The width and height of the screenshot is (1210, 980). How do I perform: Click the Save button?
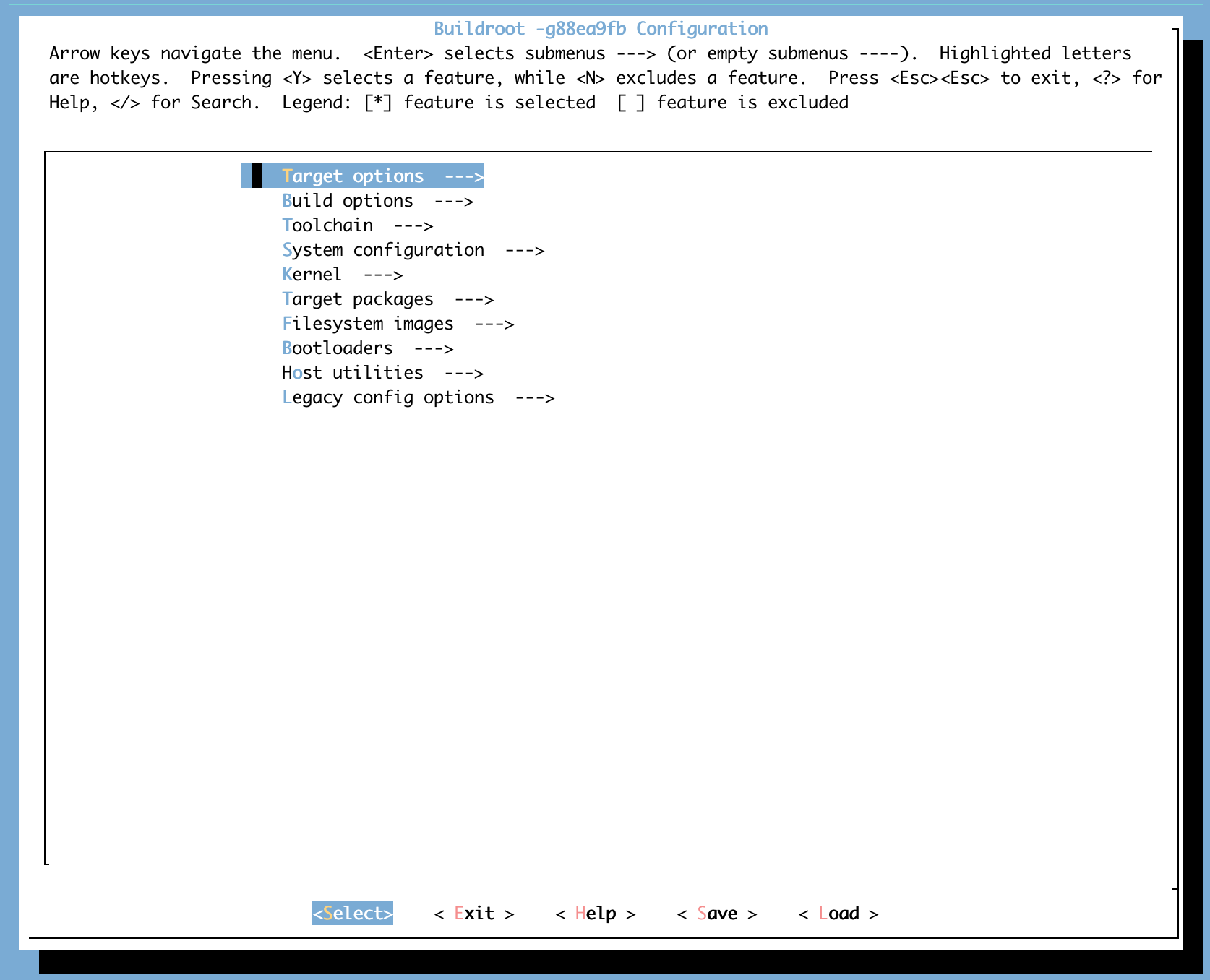pyautogui.click(x=717, y=914)
